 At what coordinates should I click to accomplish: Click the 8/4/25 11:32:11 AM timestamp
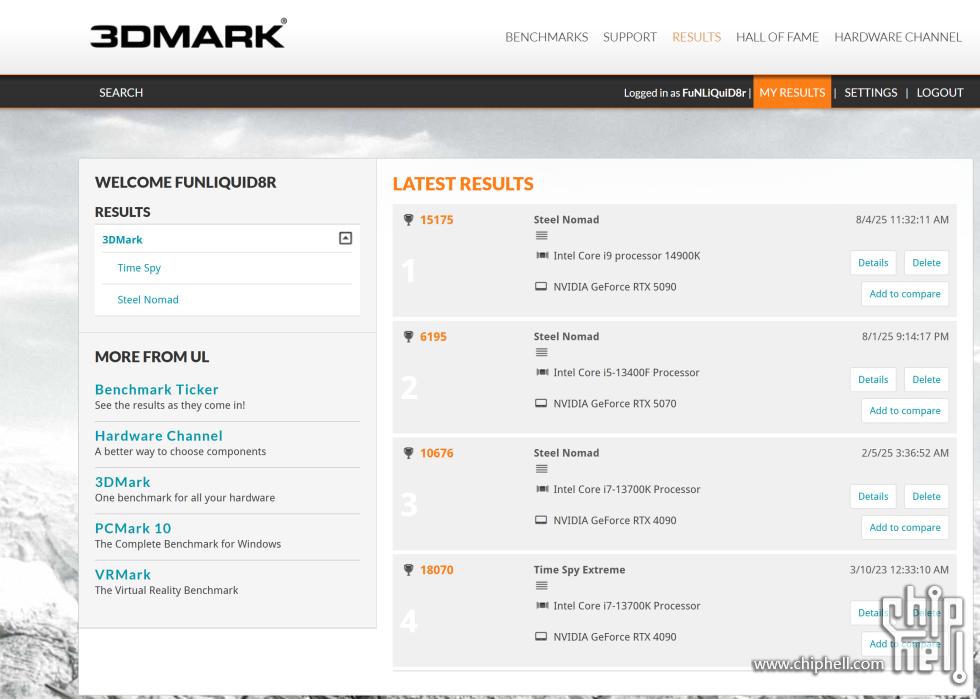(902, 219)
